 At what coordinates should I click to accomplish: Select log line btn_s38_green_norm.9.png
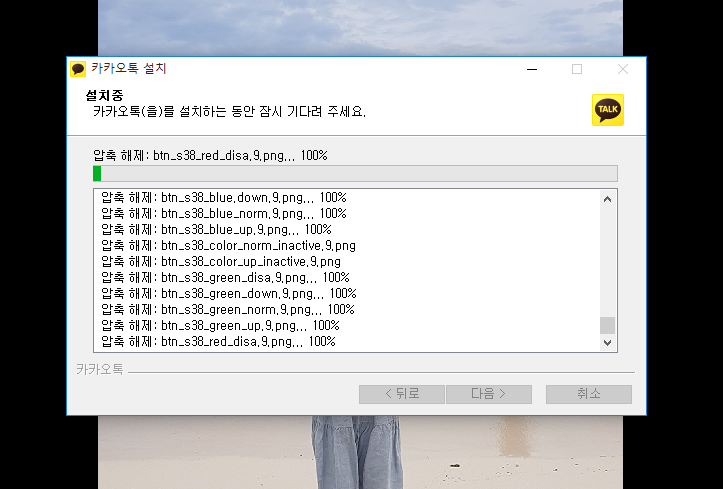[x=228, y=310]
